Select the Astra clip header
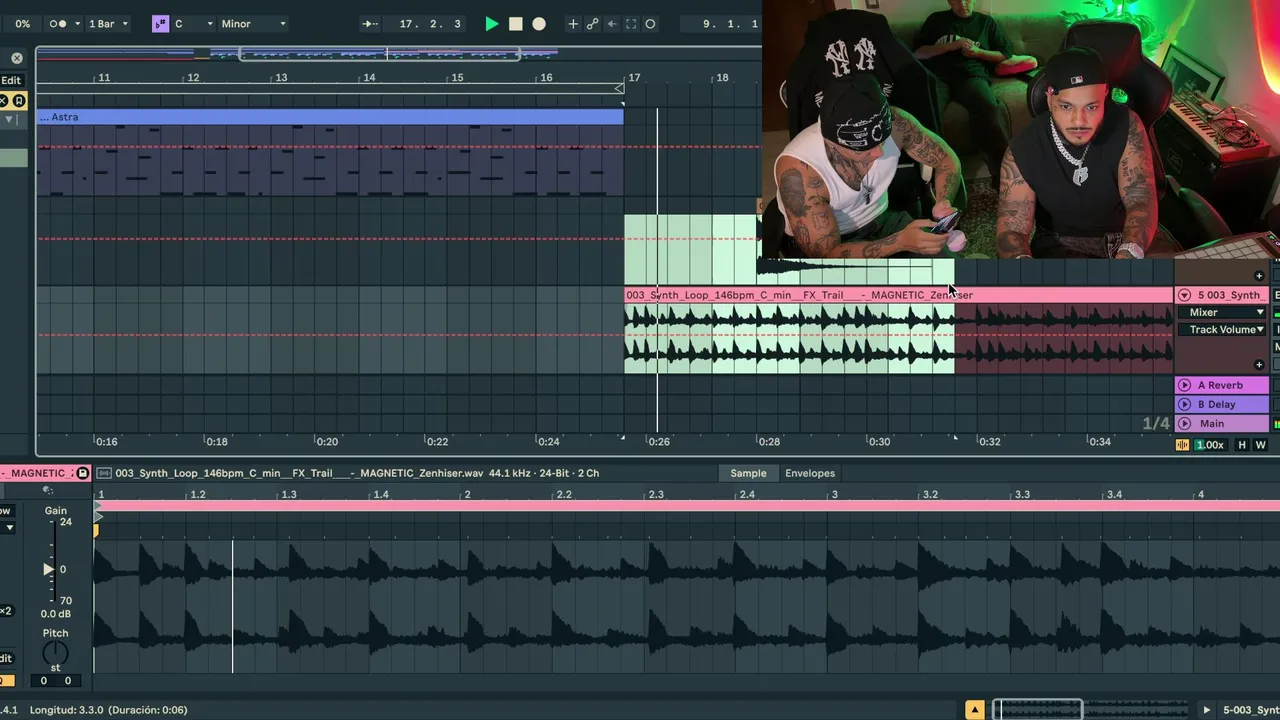The height and width of the screenshot is (720, 1280). click(330, 117)
